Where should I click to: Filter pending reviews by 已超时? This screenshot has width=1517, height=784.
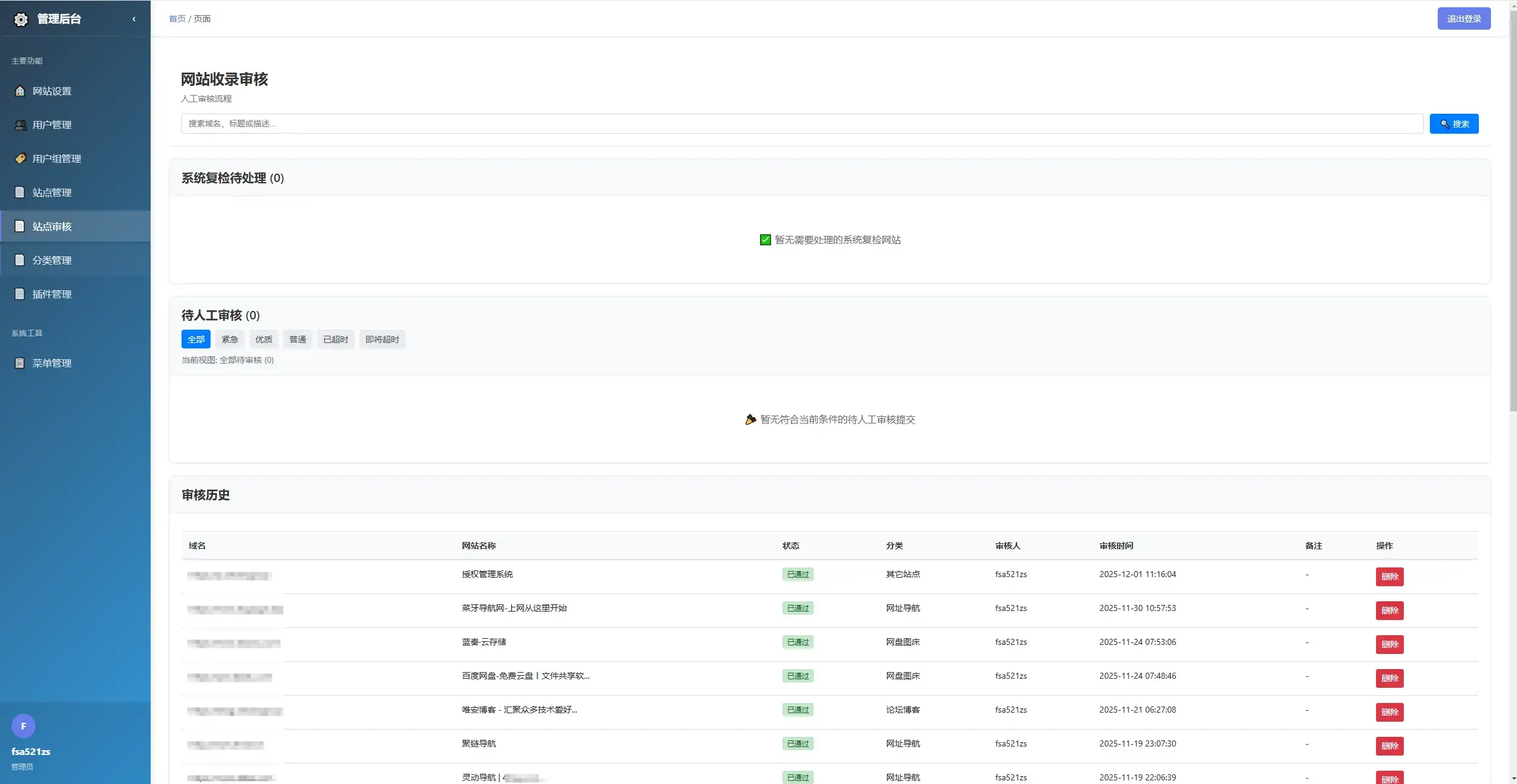click(x=335, y=339)
